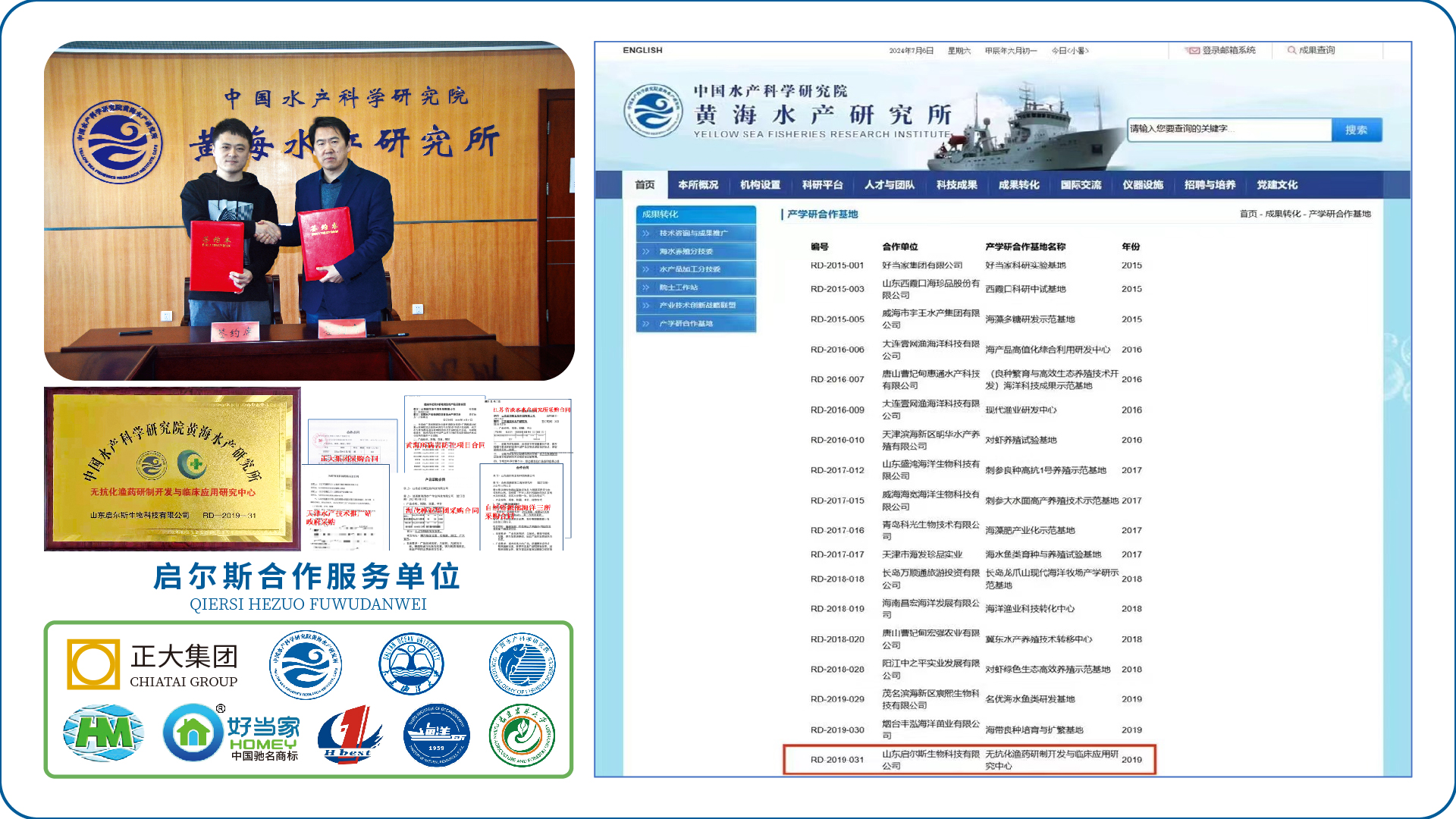Click 海带良种培育与扩繁基地 cell
Viewport: 1456px width, 819px height.
pos(1034,730)
